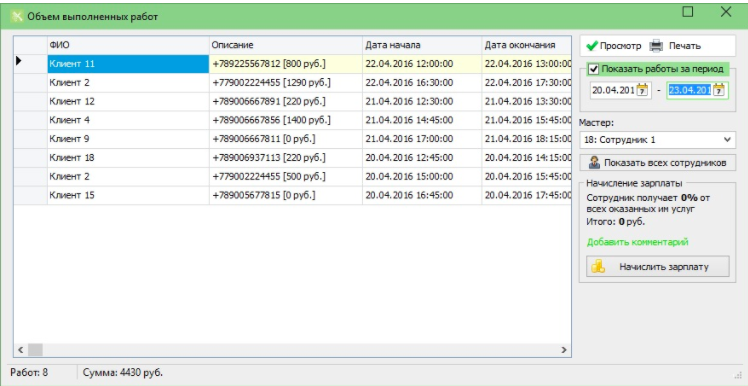Image resolution: width=748 pixels, height=386 pixels.
Task: Click the employee icon on Показать всех сотрудников
Action: (594, 163)
